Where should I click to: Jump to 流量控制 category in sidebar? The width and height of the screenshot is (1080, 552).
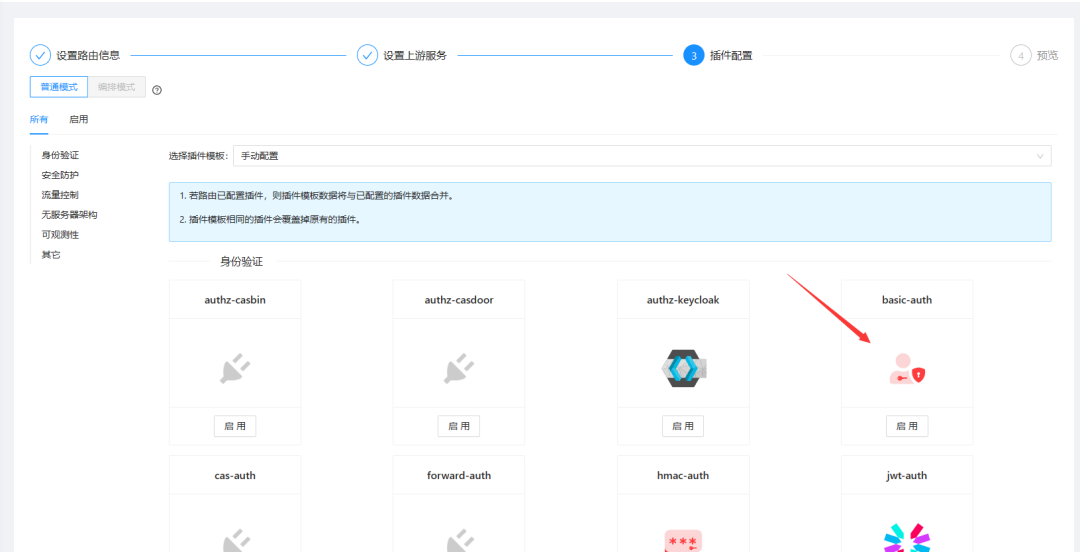(x=60, y=195)
